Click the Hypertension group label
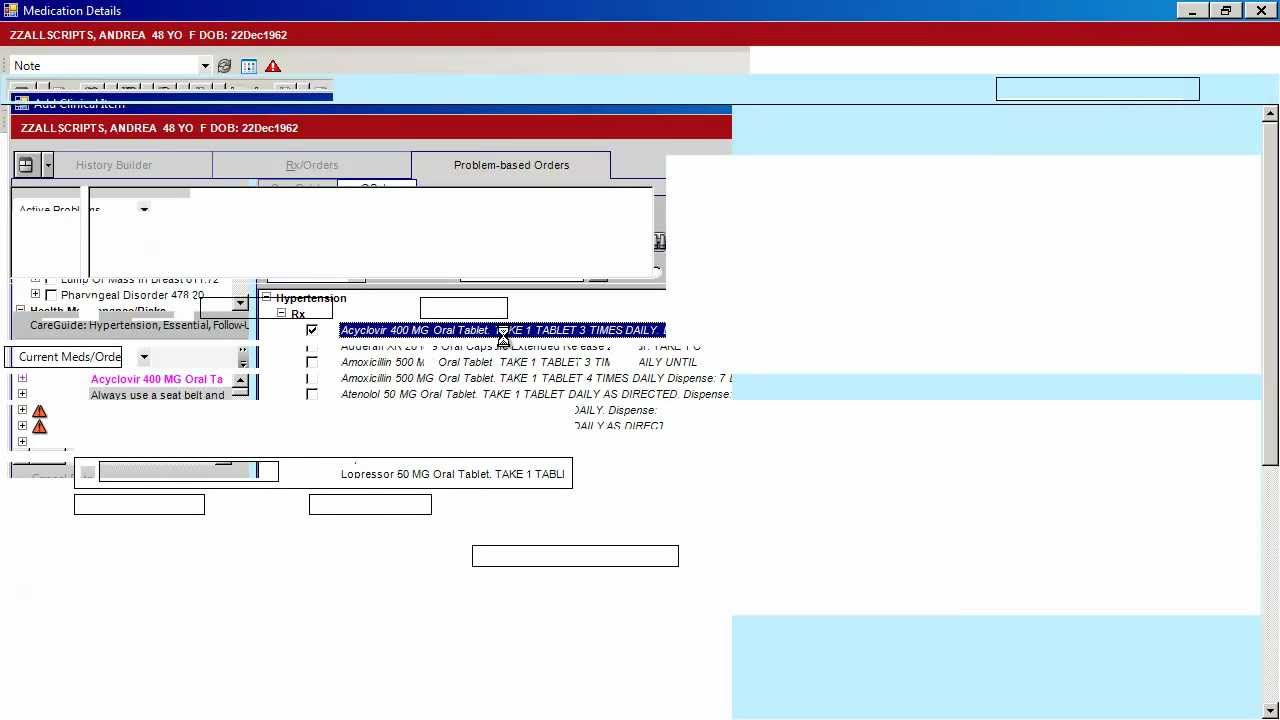The width and height of the screenshot is (1280, 720). tap(311, 298)
